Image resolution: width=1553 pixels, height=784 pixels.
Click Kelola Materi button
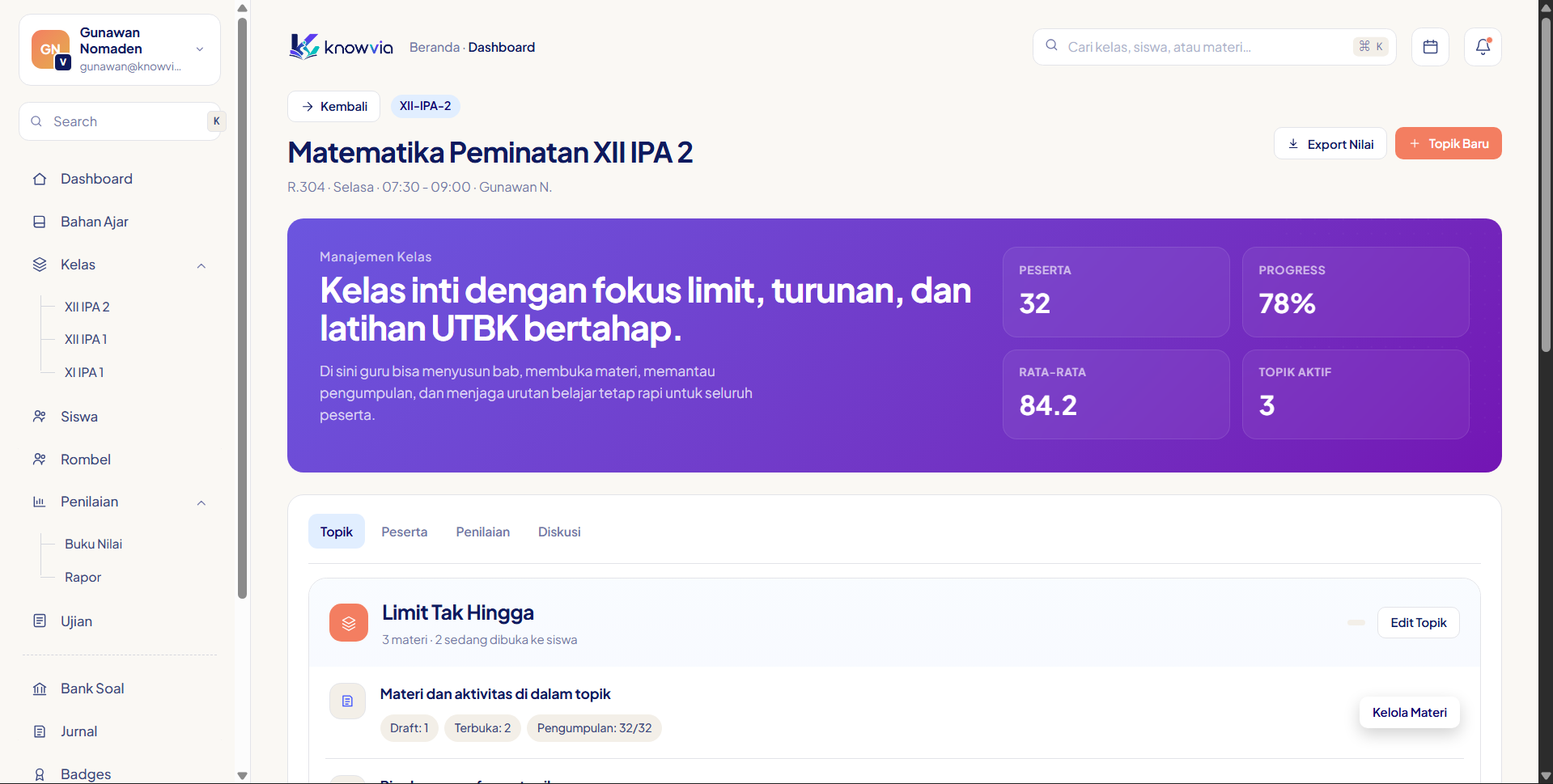[1409, 712]
